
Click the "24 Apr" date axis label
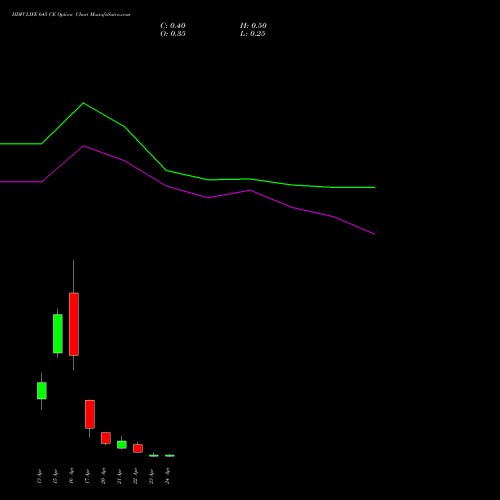click(x=167, y=476)
